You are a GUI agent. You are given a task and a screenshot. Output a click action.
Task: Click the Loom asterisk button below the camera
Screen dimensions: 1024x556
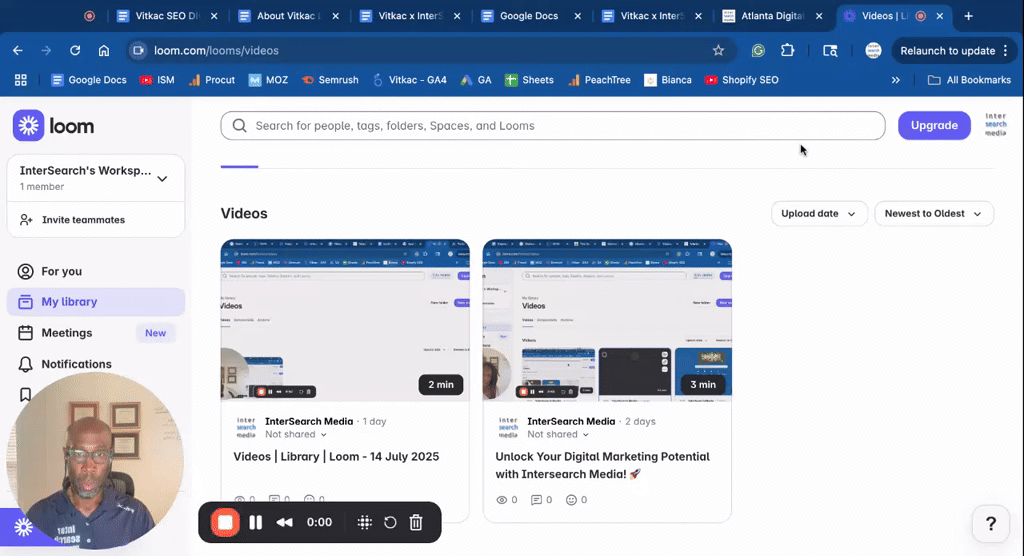click(x=24, y=527)
